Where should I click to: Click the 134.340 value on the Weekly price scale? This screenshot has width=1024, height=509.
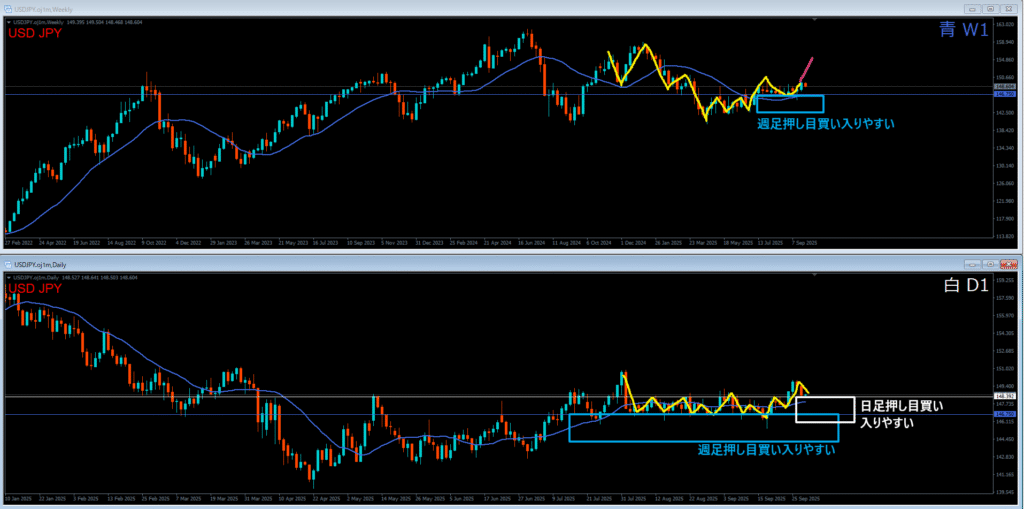point(1004,148)
